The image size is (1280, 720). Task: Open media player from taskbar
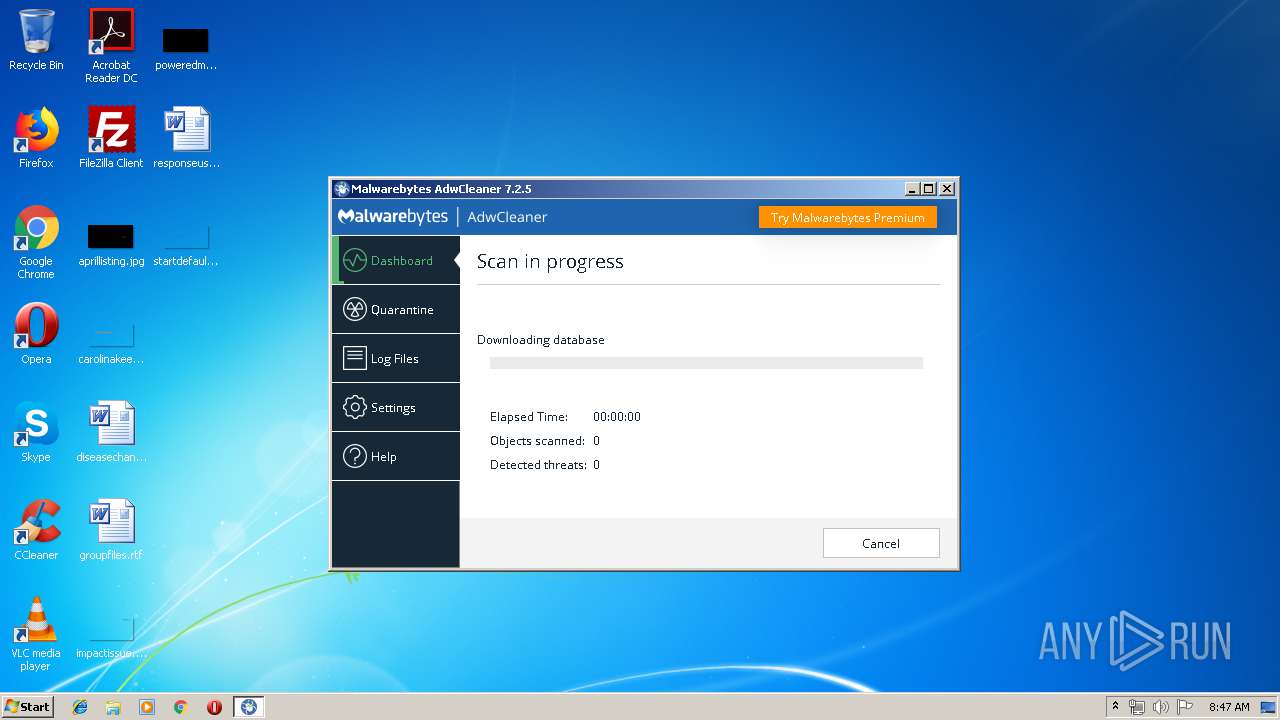click(x=147, y=707)
